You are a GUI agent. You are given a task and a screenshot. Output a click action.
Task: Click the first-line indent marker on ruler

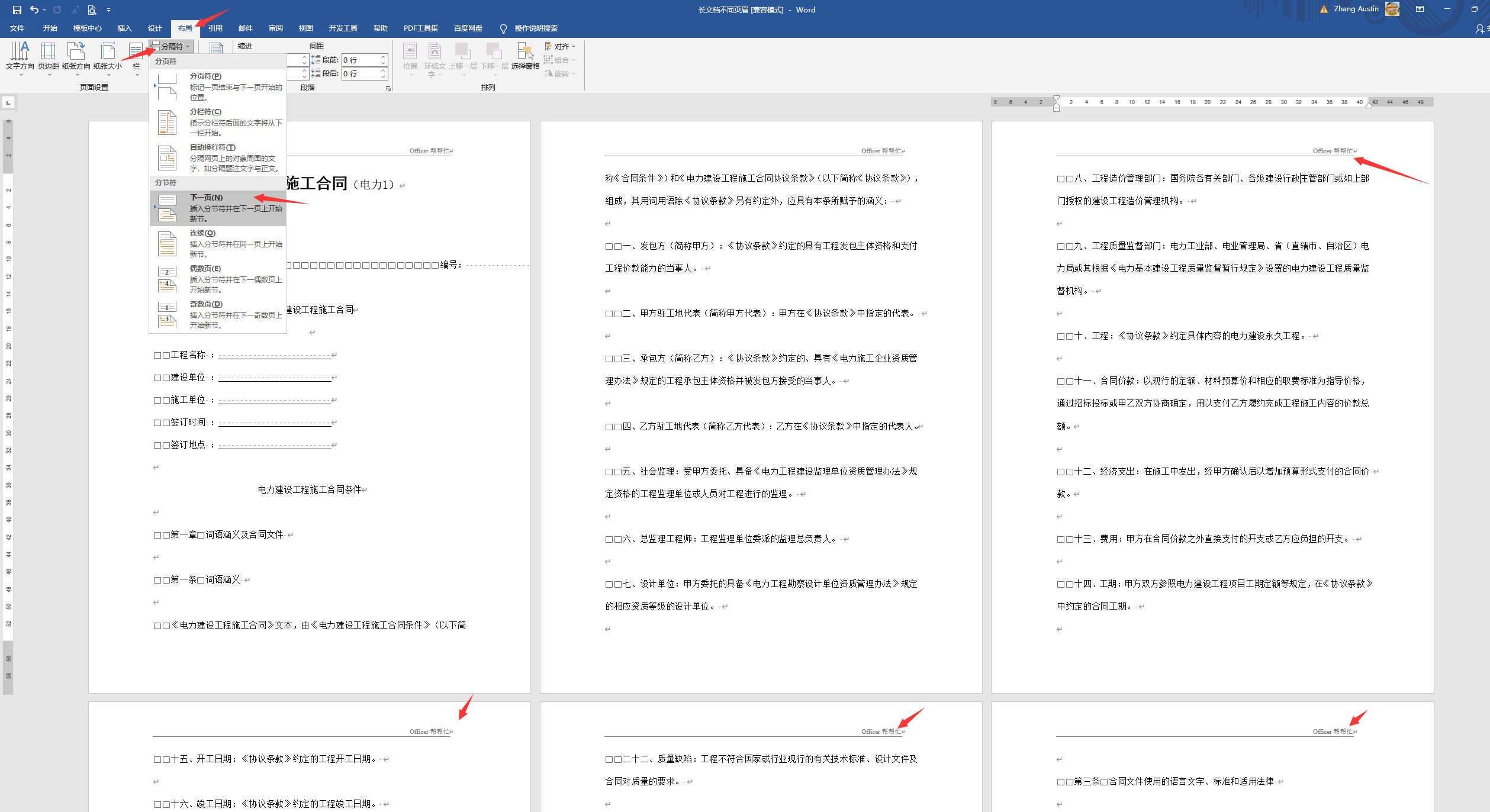pos(1056,98)
